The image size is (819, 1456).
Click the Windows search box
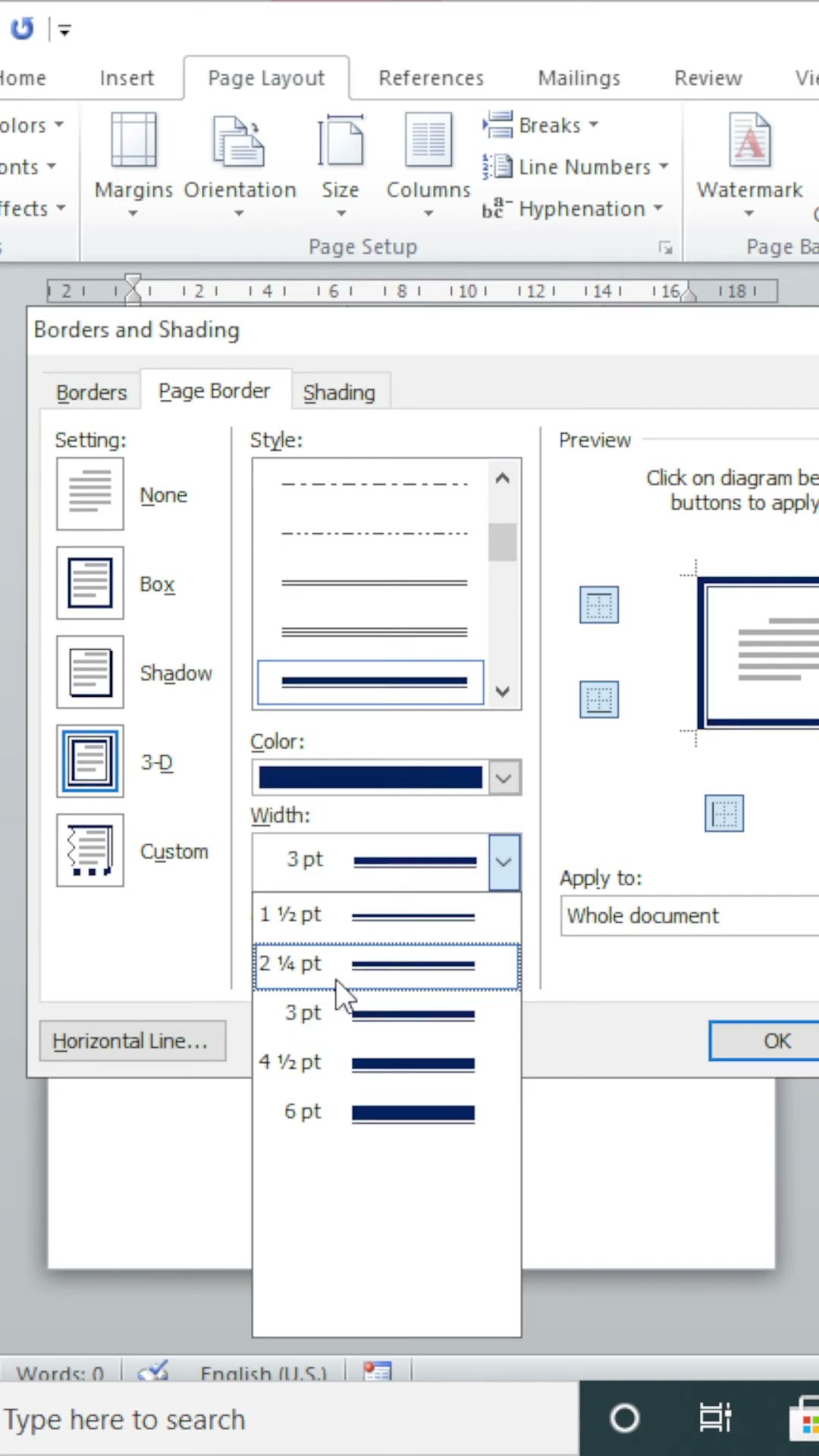click(288, 1419)
